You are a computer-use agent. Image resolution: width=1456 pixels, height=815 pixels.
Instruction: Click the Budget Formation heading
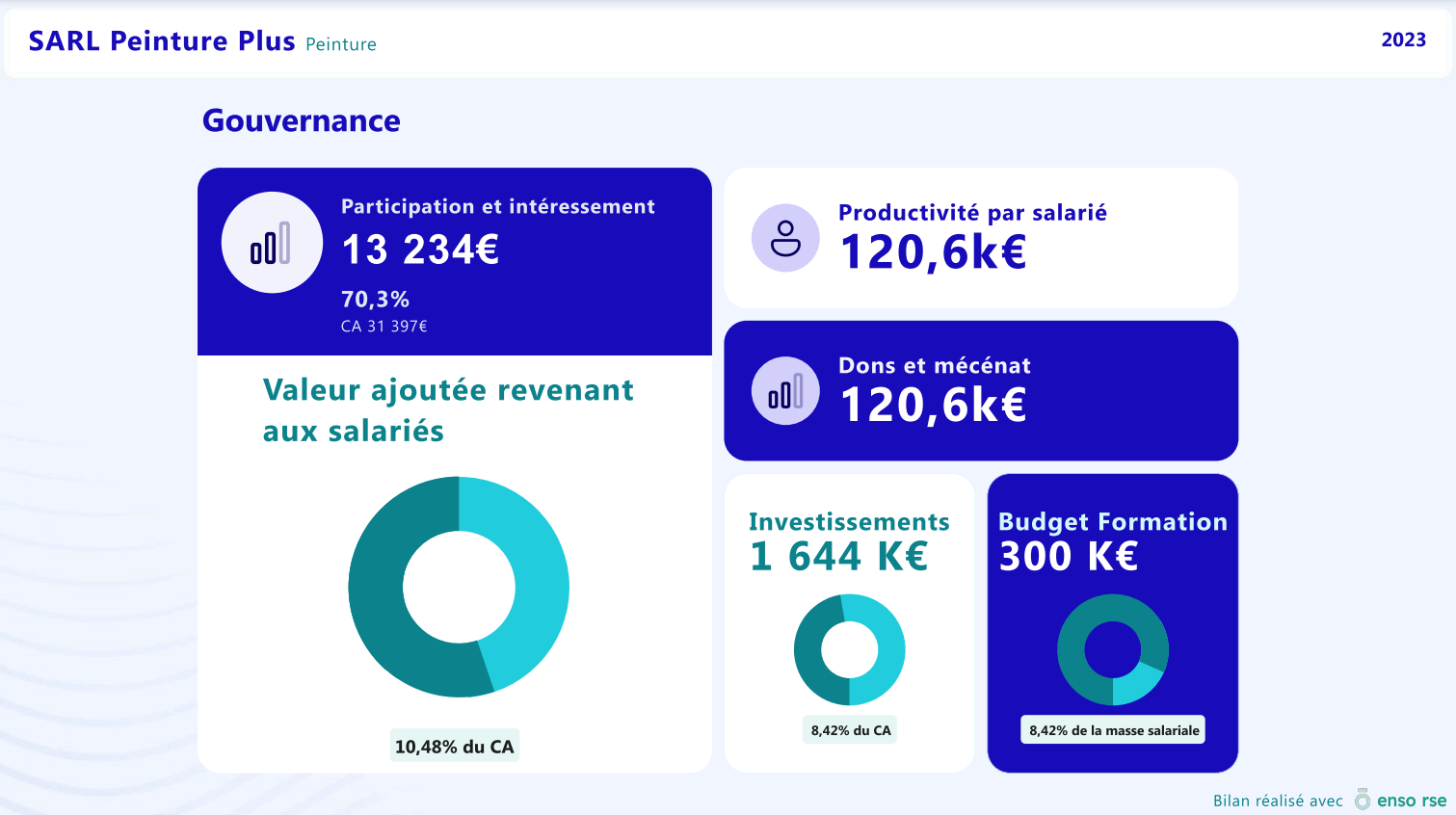1113,522
